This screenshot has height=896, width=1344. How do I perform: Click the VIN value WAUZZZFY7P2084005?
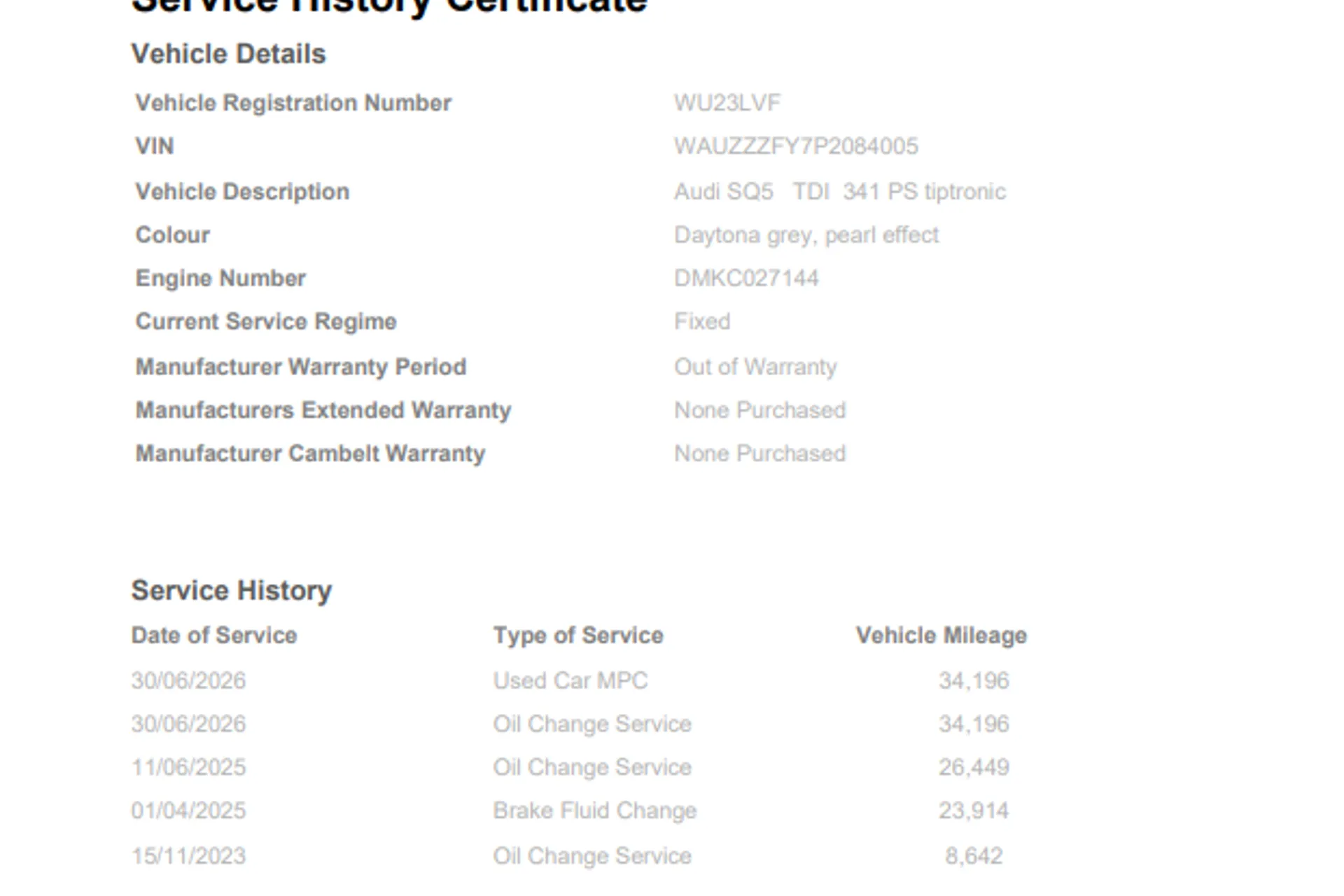(x=796, y=146)
